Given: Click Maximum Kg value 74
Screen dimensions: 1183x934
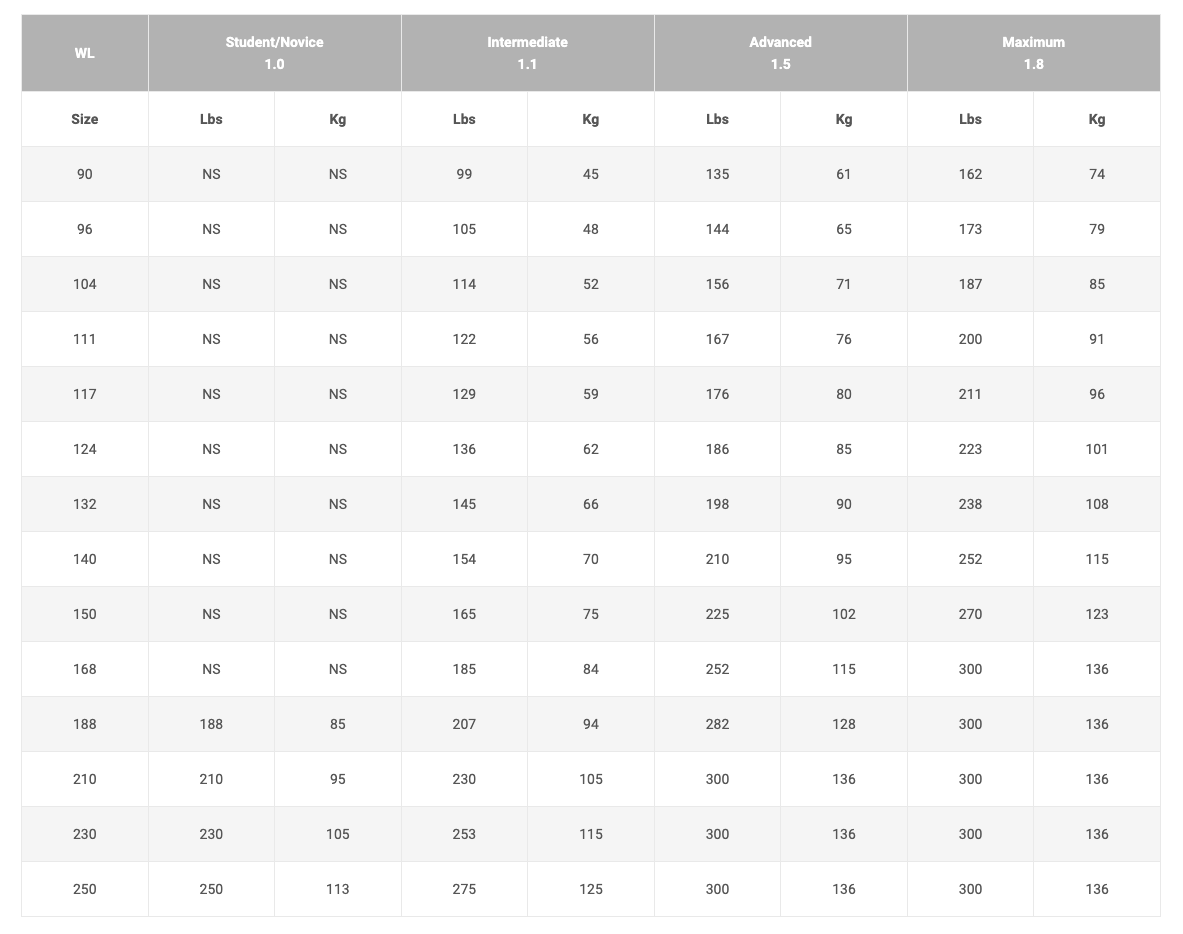Looking at the screenshot, I should [1097, 174].
